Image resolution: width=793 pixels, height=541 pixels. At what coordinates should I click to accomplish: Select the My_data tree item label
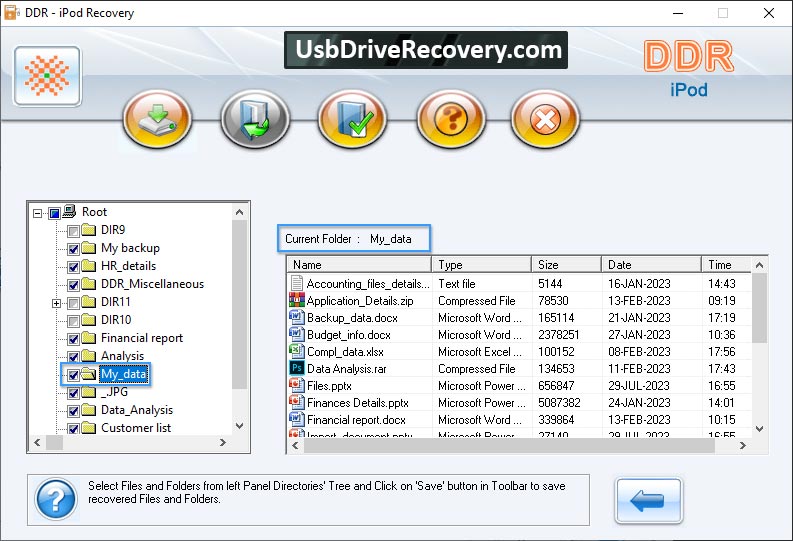[124, 374]
